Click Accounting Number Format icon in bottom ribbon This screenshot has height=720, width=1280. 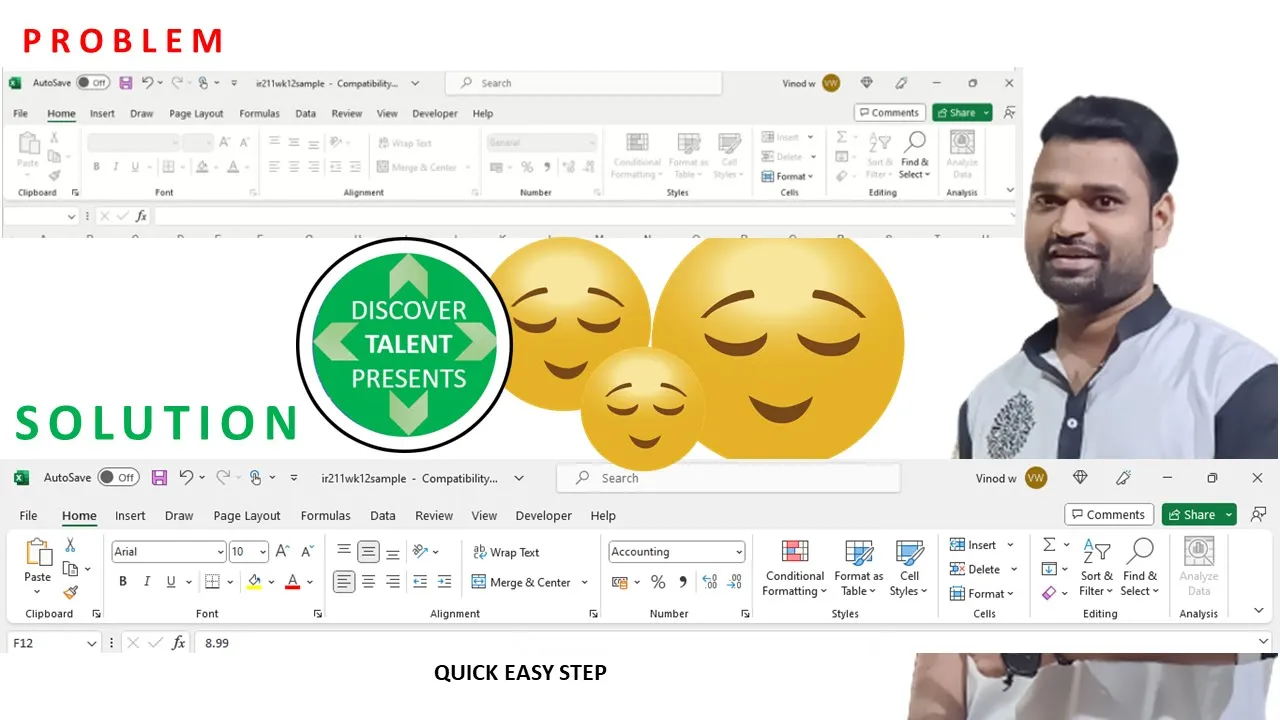(x=620, y=582)
